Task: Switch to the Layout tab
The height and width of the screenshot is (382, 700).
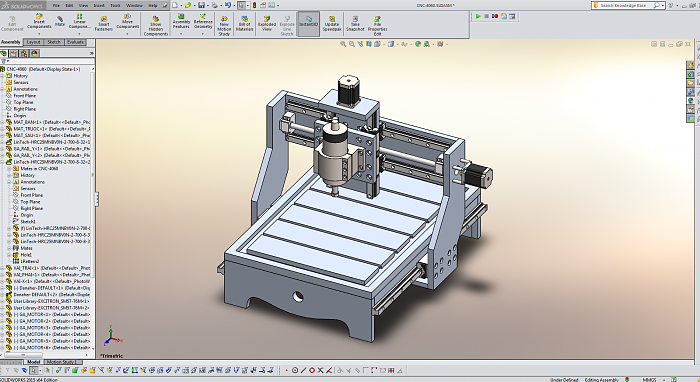Action: (33, 42)
